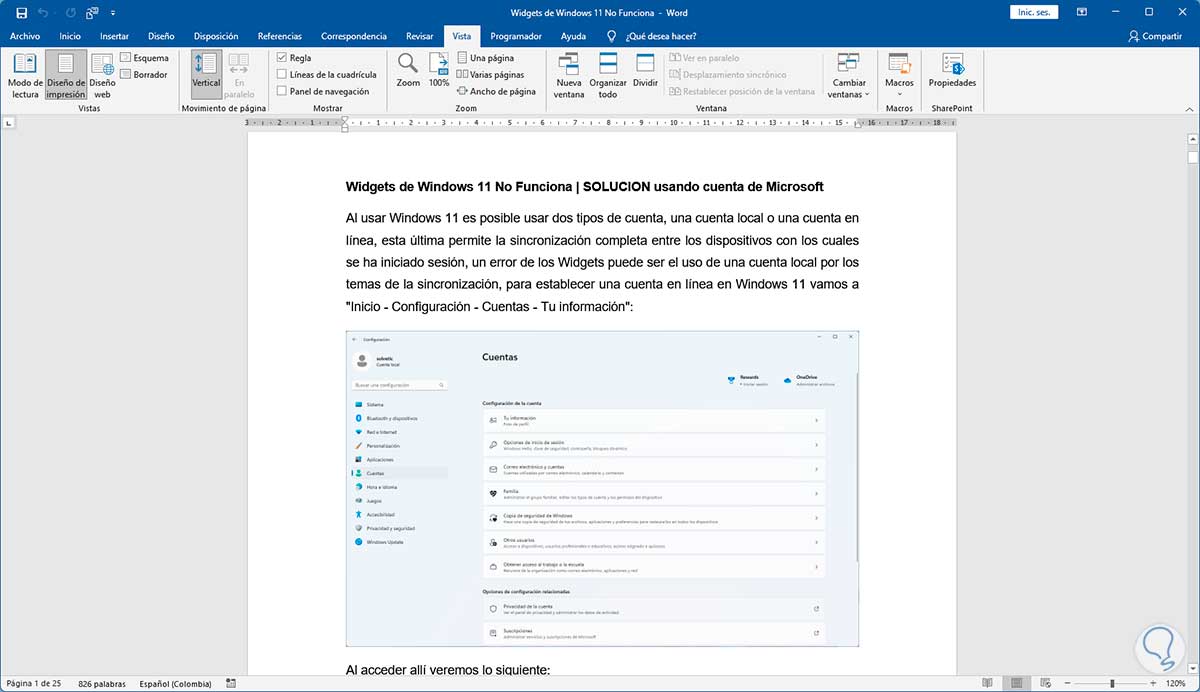Click Organizar todo windows
Viewport: 1200px width, 692px height.
pyautogui.click(x=608, y=76)
